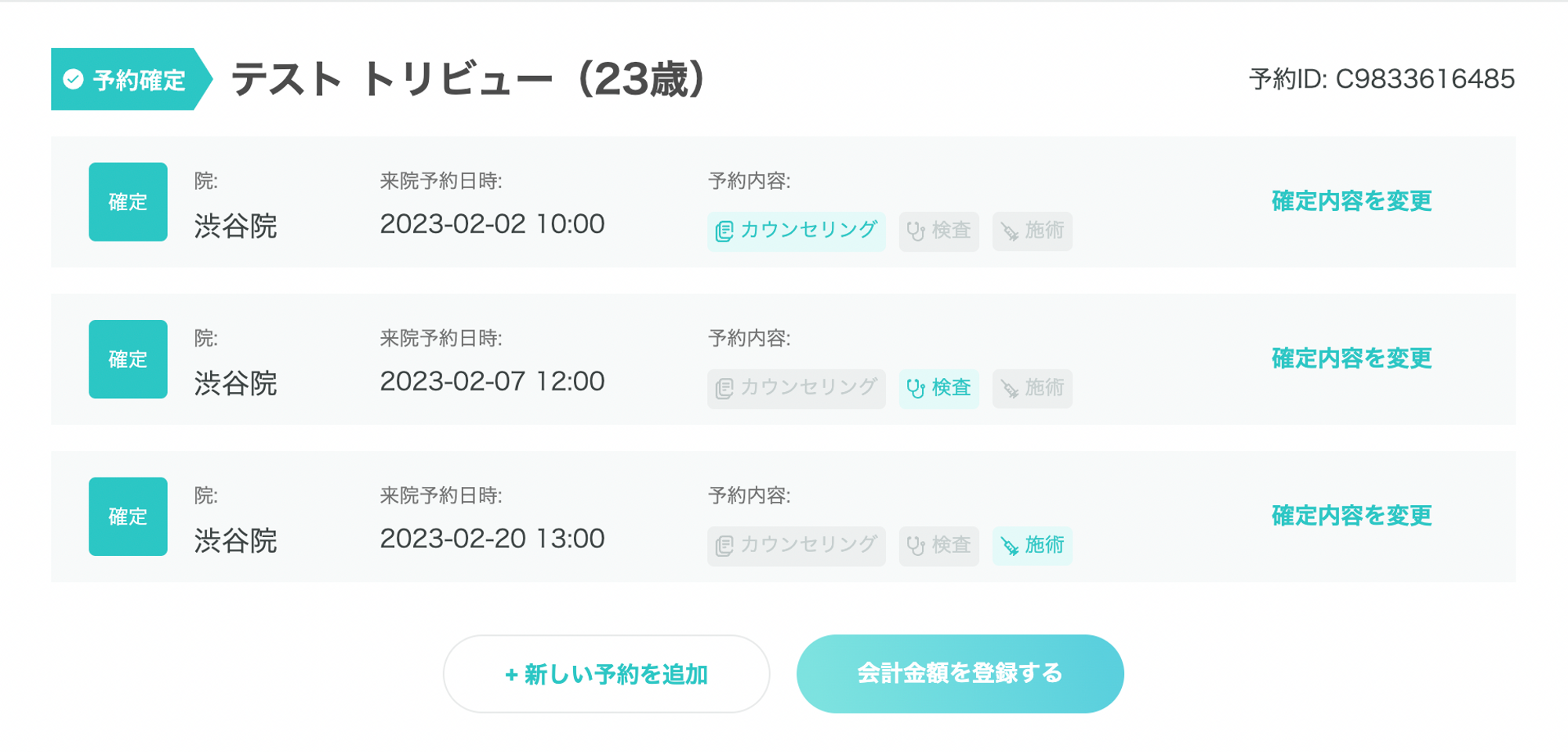Click the stethoscope icon for 2023-02-07 booking

tap(915, 388)
